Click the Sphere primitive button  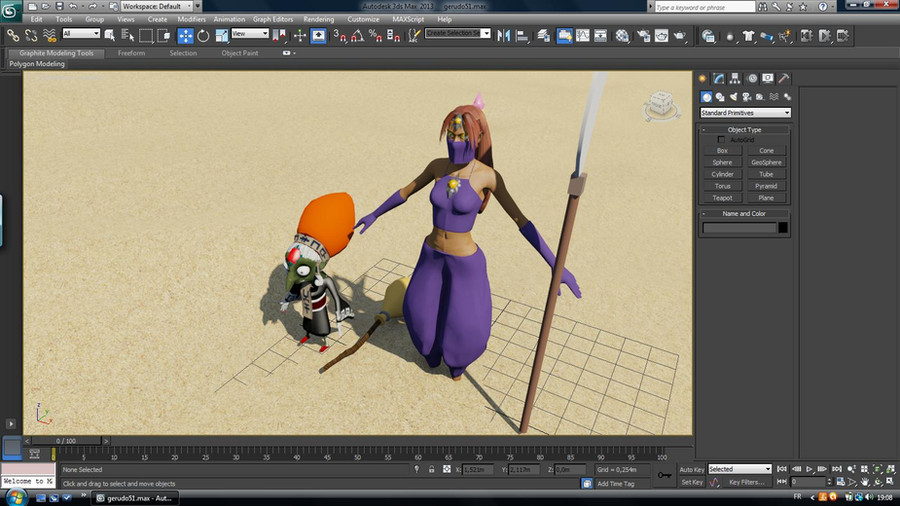723,162
